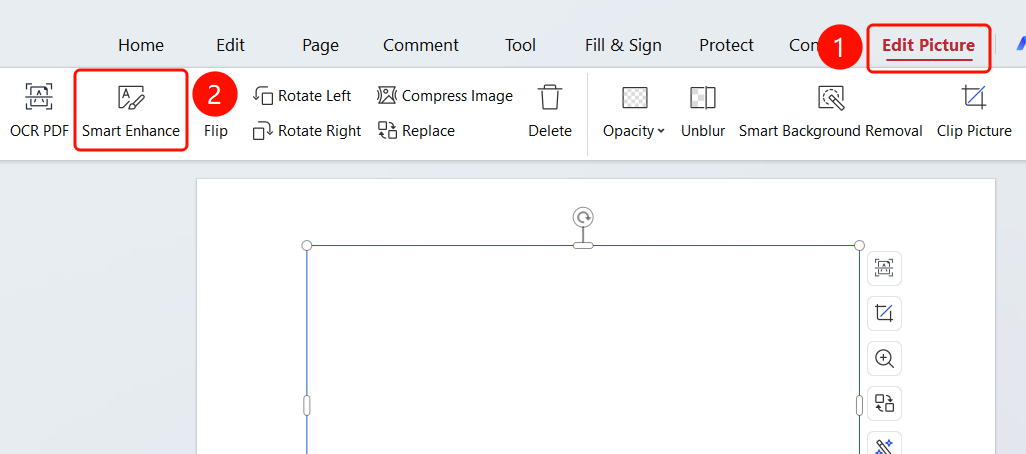The height and width of the screenshot is (454, 1026).
Task: Click the zoom-in magnifier in floating sidebar
Action: 884,358
